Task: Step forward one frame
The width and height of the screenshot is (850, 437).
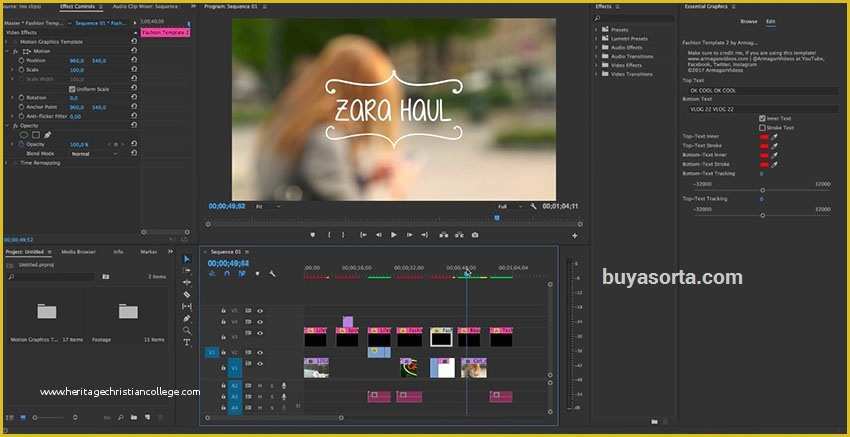Action: tap(410, 235)
